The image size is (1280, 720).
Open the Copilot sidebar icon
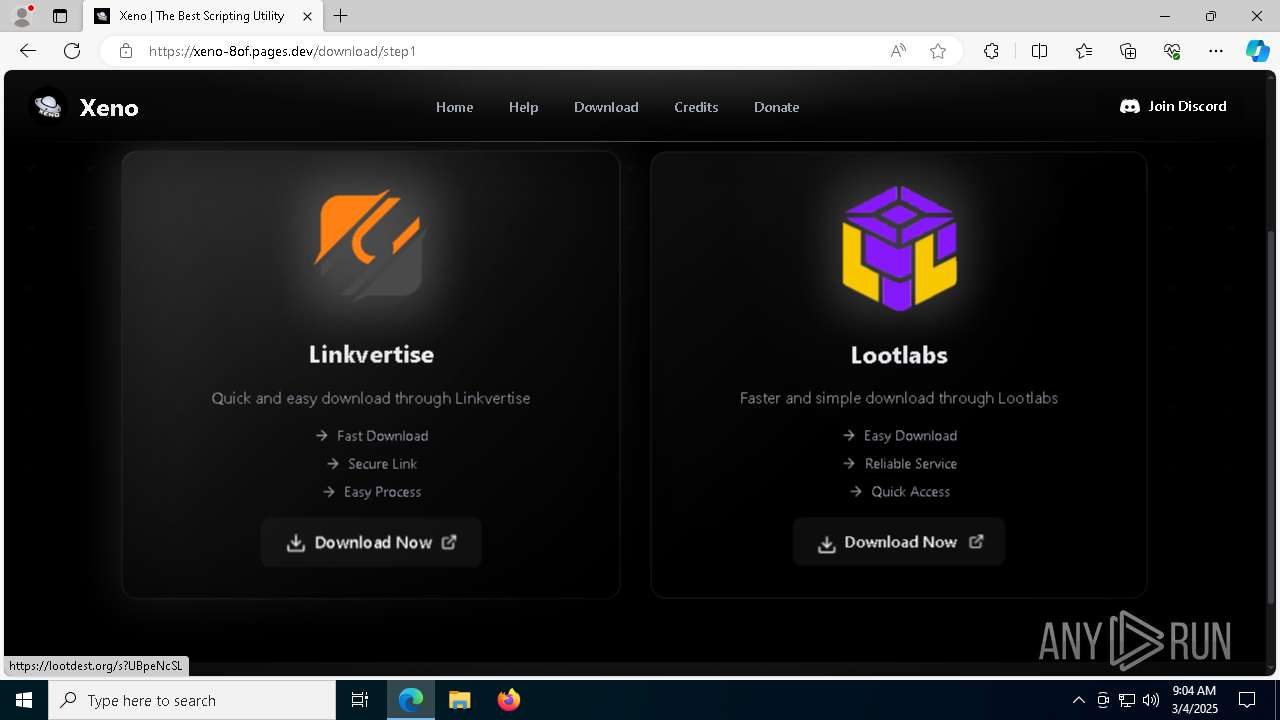1257,51
